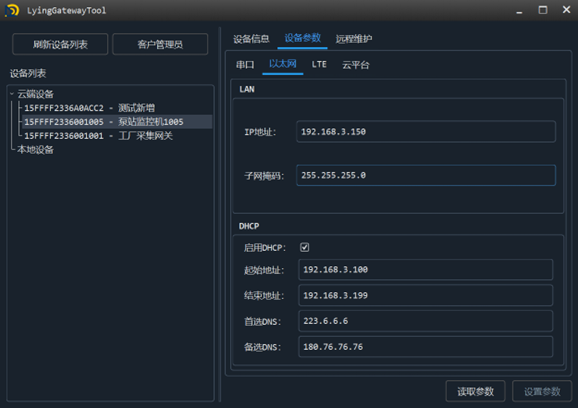Toggle the 启用DHCP checkbox

(304, 247)
